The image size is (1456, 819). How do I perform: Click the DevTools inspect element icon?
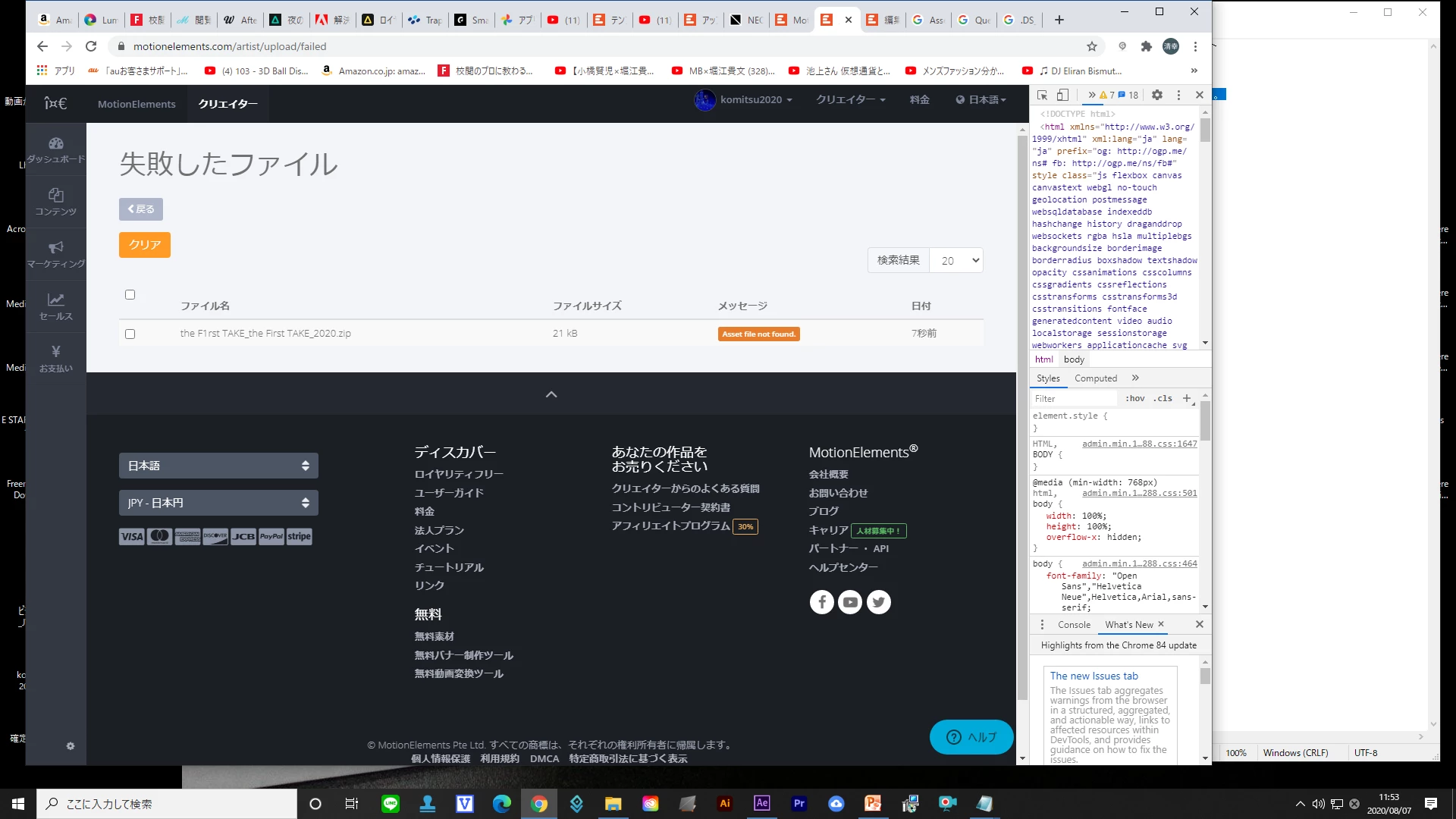(x=1042, y=95)
